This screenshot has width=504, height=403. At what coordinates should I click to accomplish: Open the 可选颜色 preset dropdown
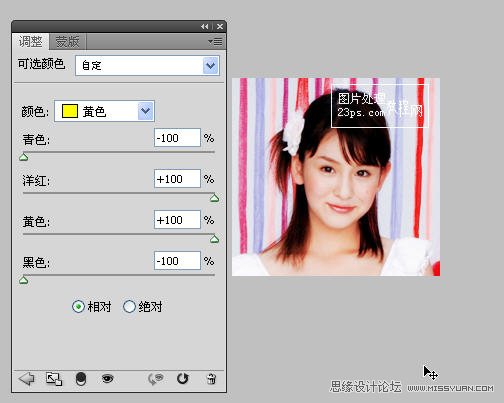pyautogui.click(x=147, y=65)
